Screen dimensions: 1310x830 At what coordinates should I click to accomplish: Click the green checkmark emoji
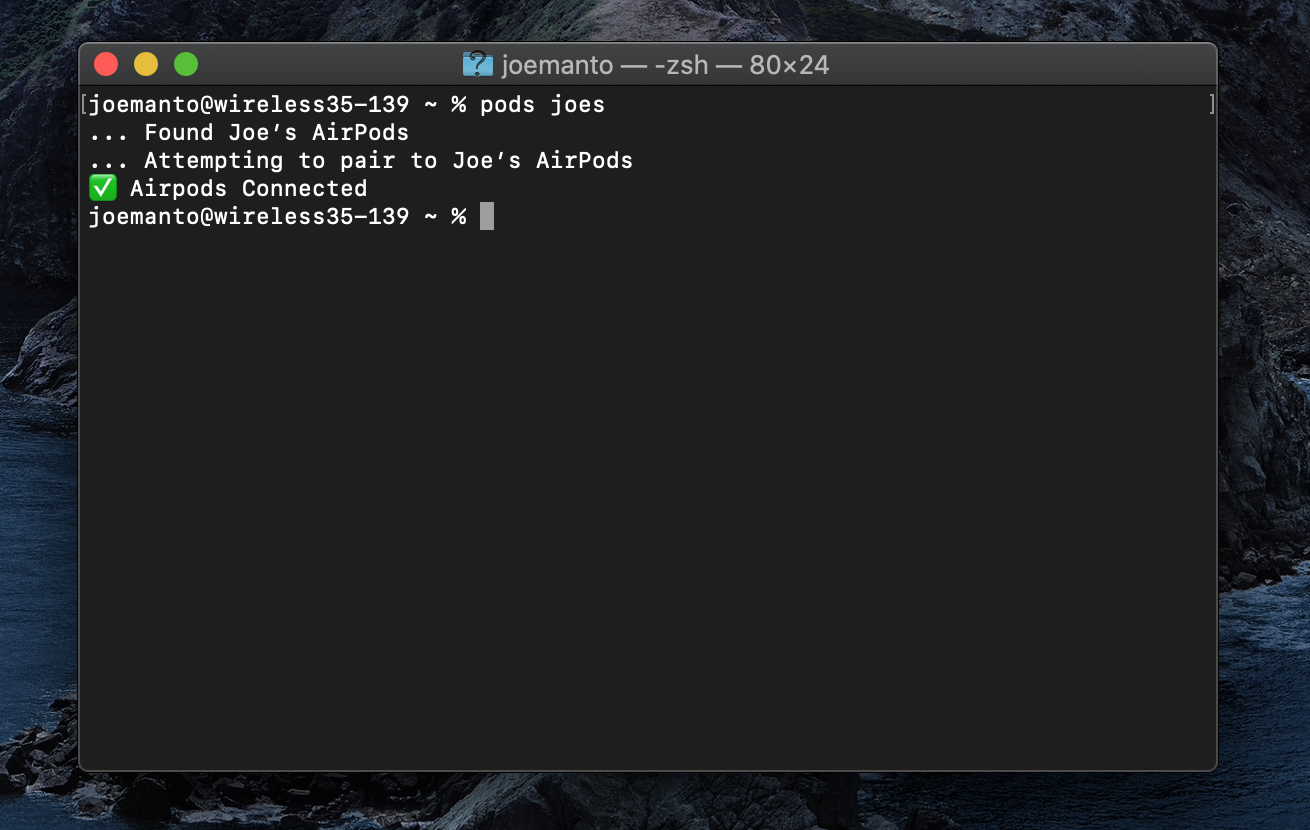(103, 188)
